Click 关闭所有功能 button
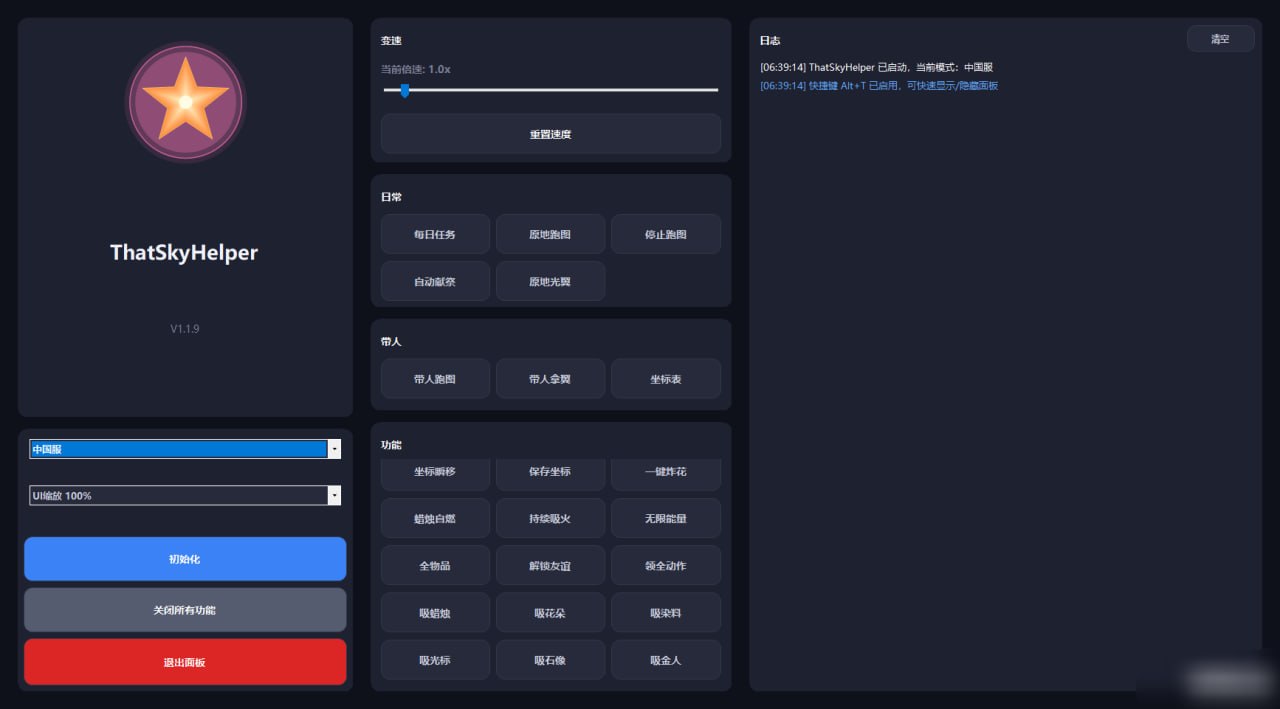Screen dimensions: 1280x709 185,610
